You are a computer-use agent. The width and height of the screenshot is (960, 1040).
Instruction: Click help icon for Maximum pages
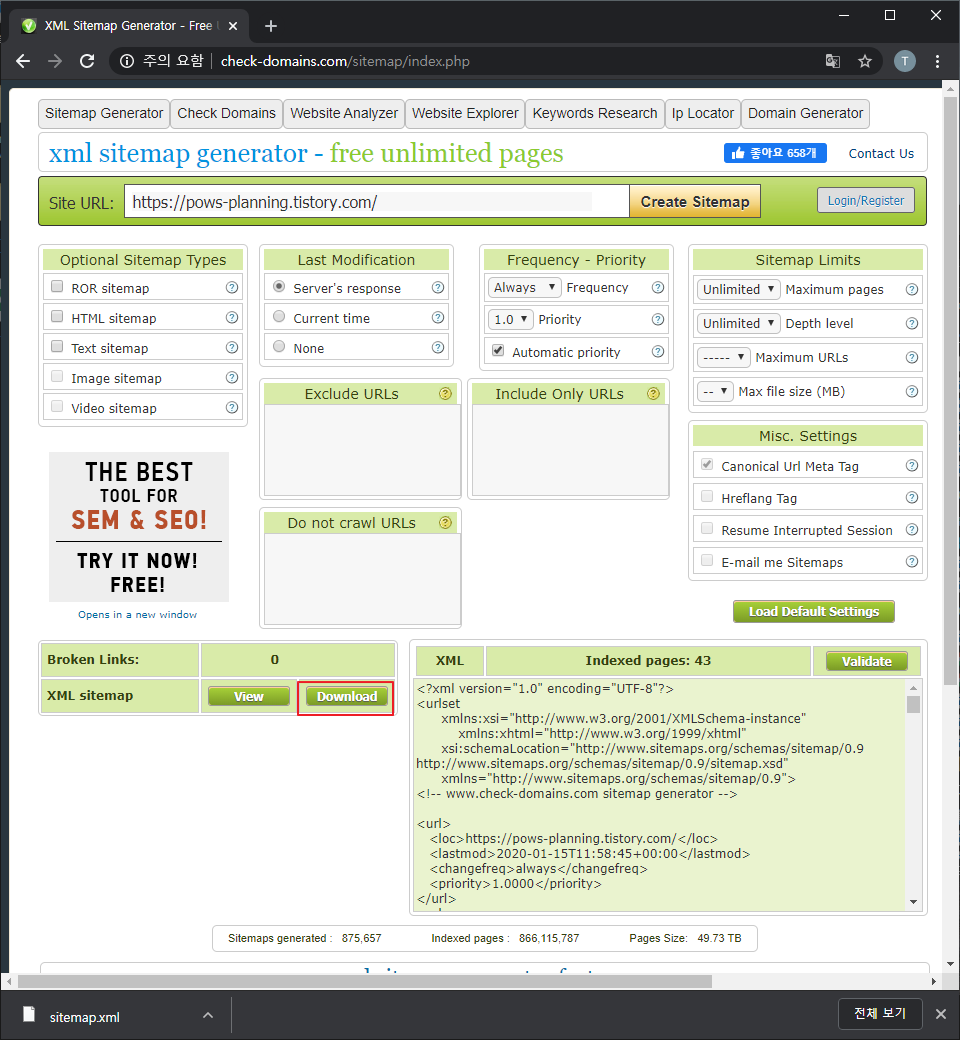pyautogui.click(x=912, y=289)
